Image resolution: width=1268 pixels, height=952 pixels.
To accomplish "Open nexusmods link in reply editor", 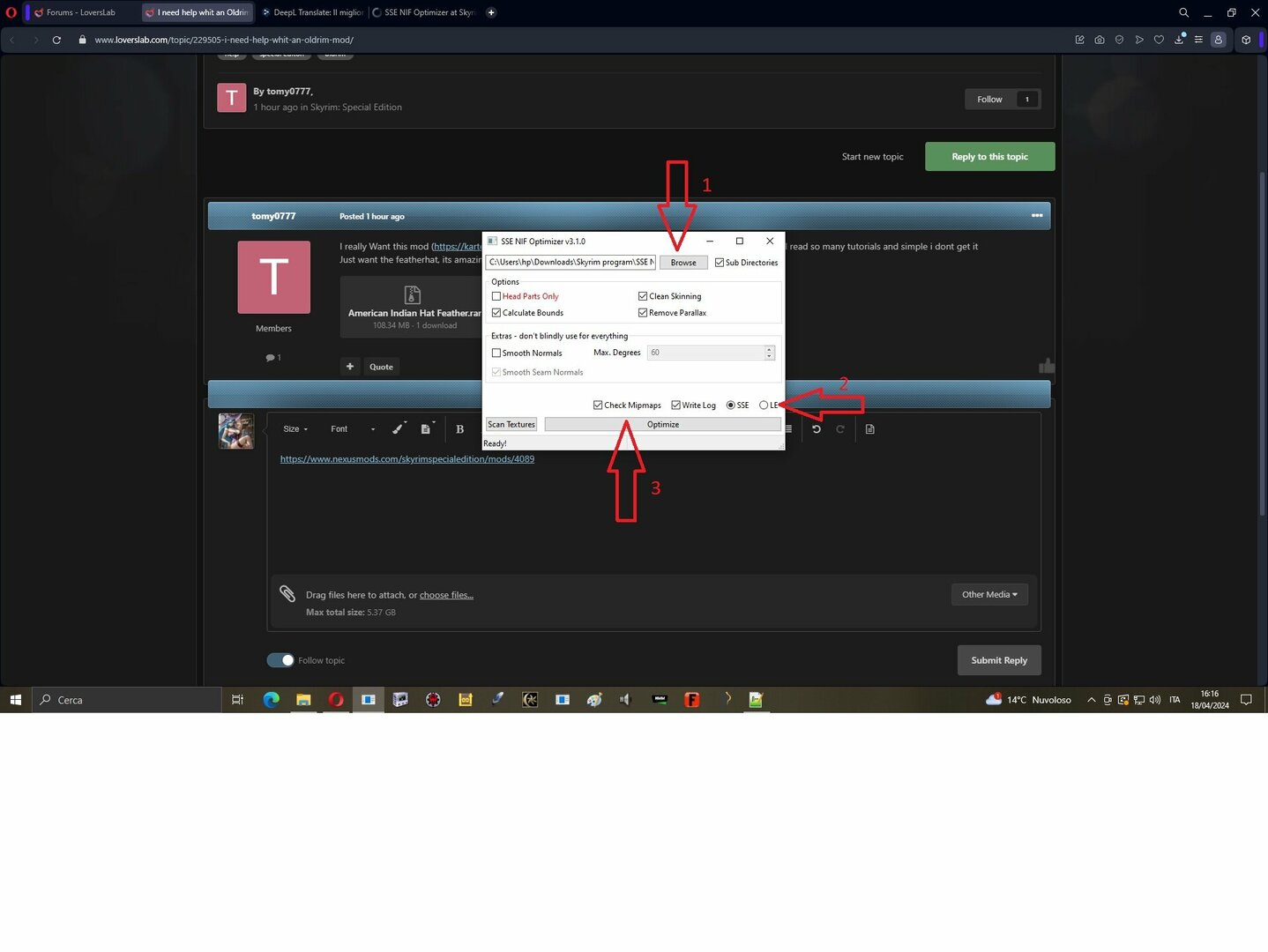I will click(x=407, y=459).
